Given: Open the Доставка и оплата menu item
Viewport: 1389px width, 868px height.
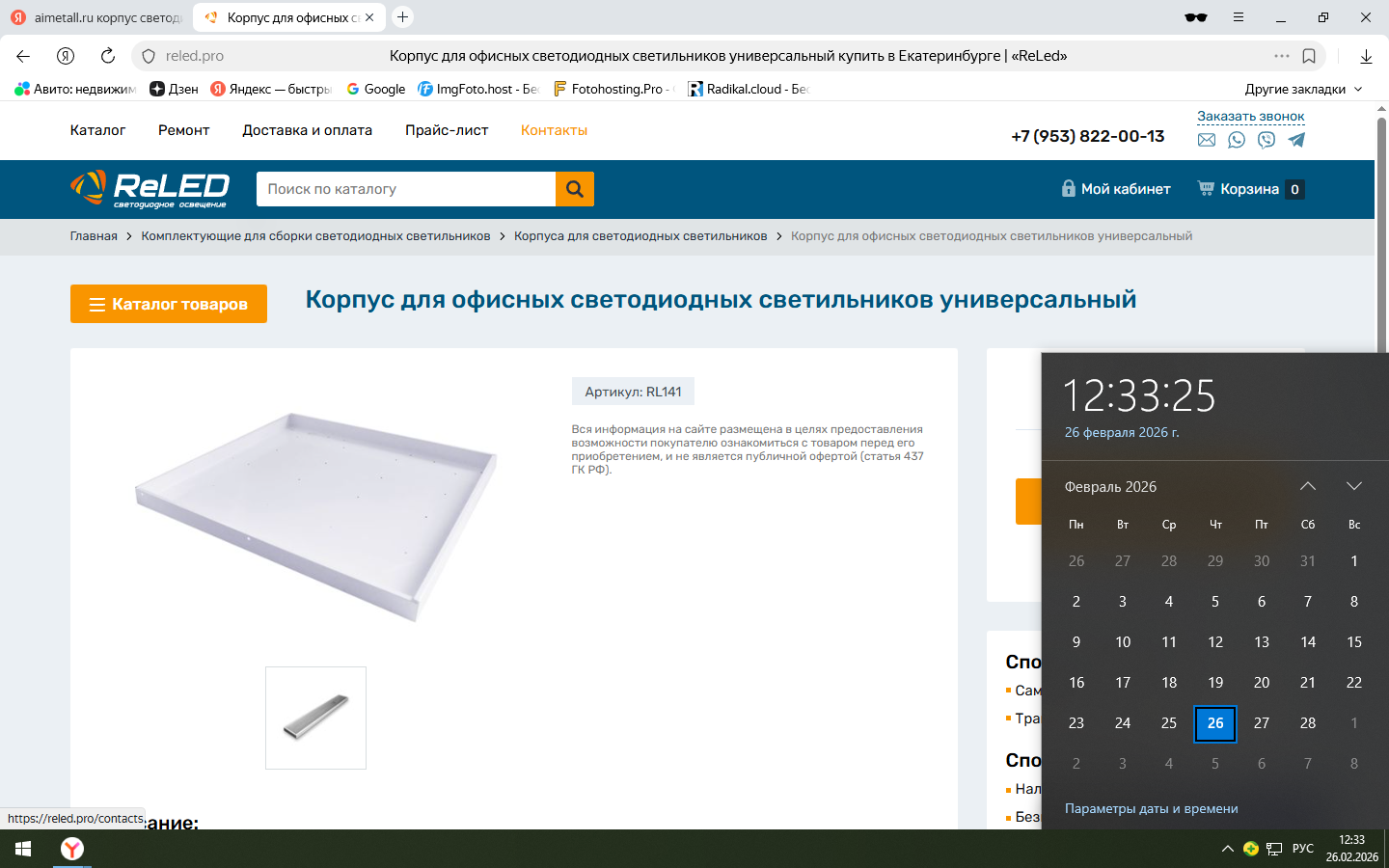Looking at the screenshot, I should (x=307, y=130).
